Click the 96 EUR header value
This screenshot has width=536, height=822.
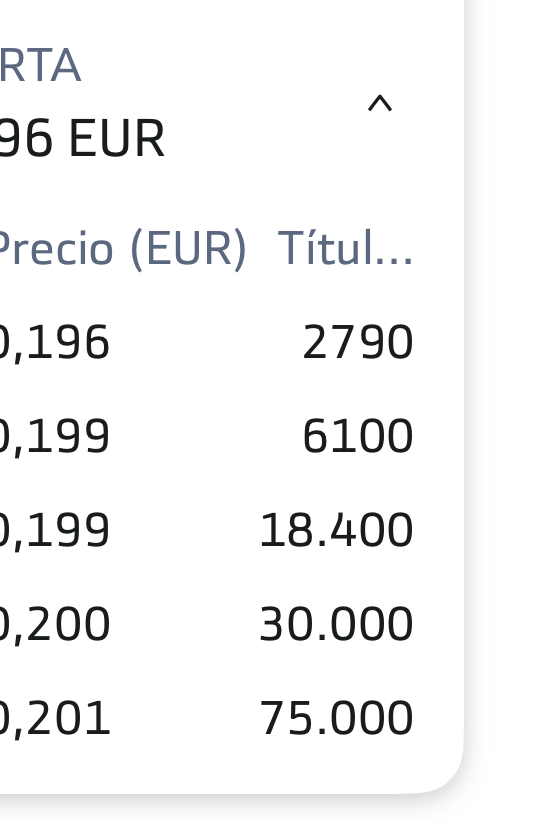point(82,138)
